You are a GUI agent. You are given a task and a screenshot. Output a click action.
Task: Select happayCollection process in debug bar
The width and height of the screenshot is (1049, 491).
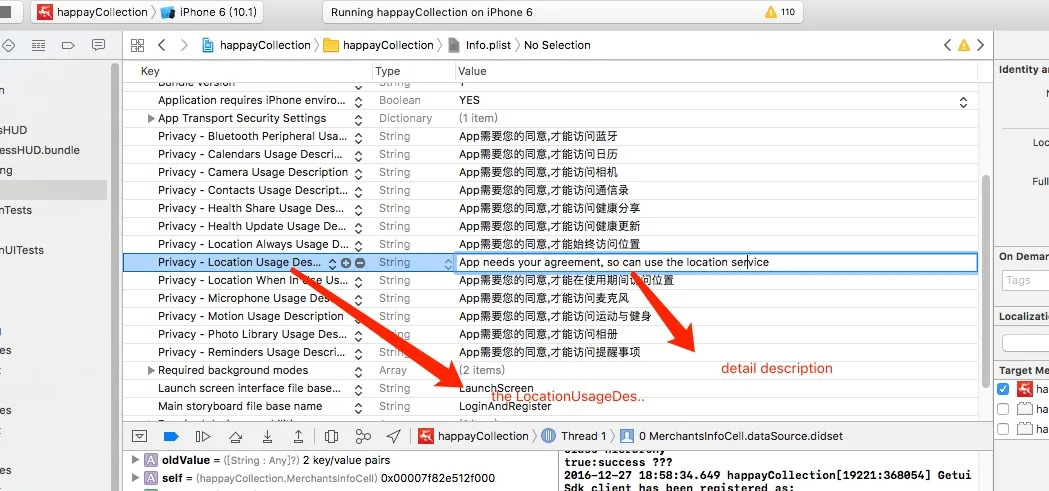tap(473, 436)
